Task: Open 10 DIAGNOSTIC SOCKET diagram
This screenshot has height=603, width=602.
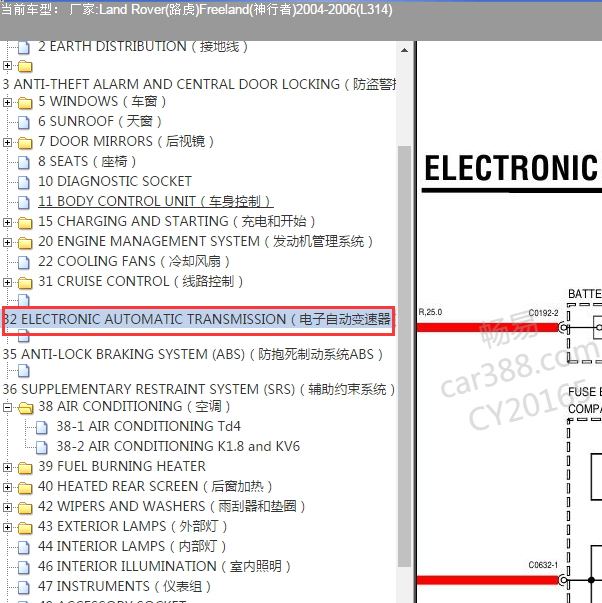Action: (115, 182)
